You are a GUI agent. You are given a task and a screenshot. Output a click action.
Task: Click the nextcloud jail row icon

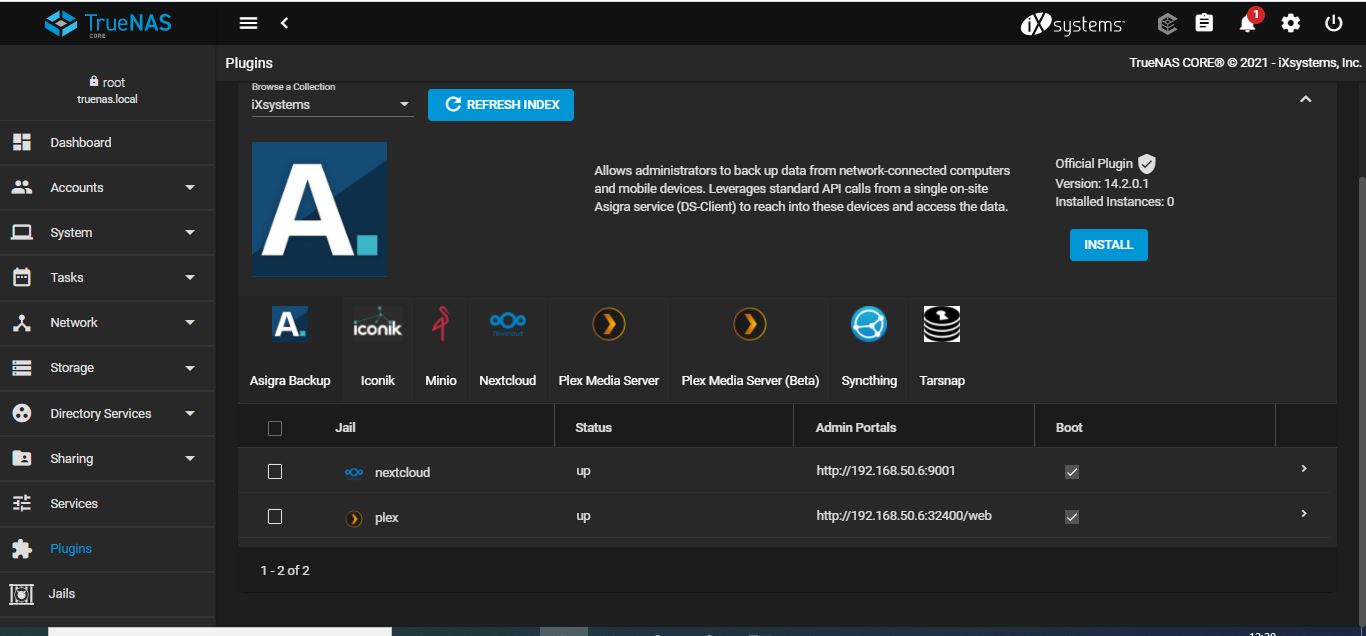click(x=354, y=473)
